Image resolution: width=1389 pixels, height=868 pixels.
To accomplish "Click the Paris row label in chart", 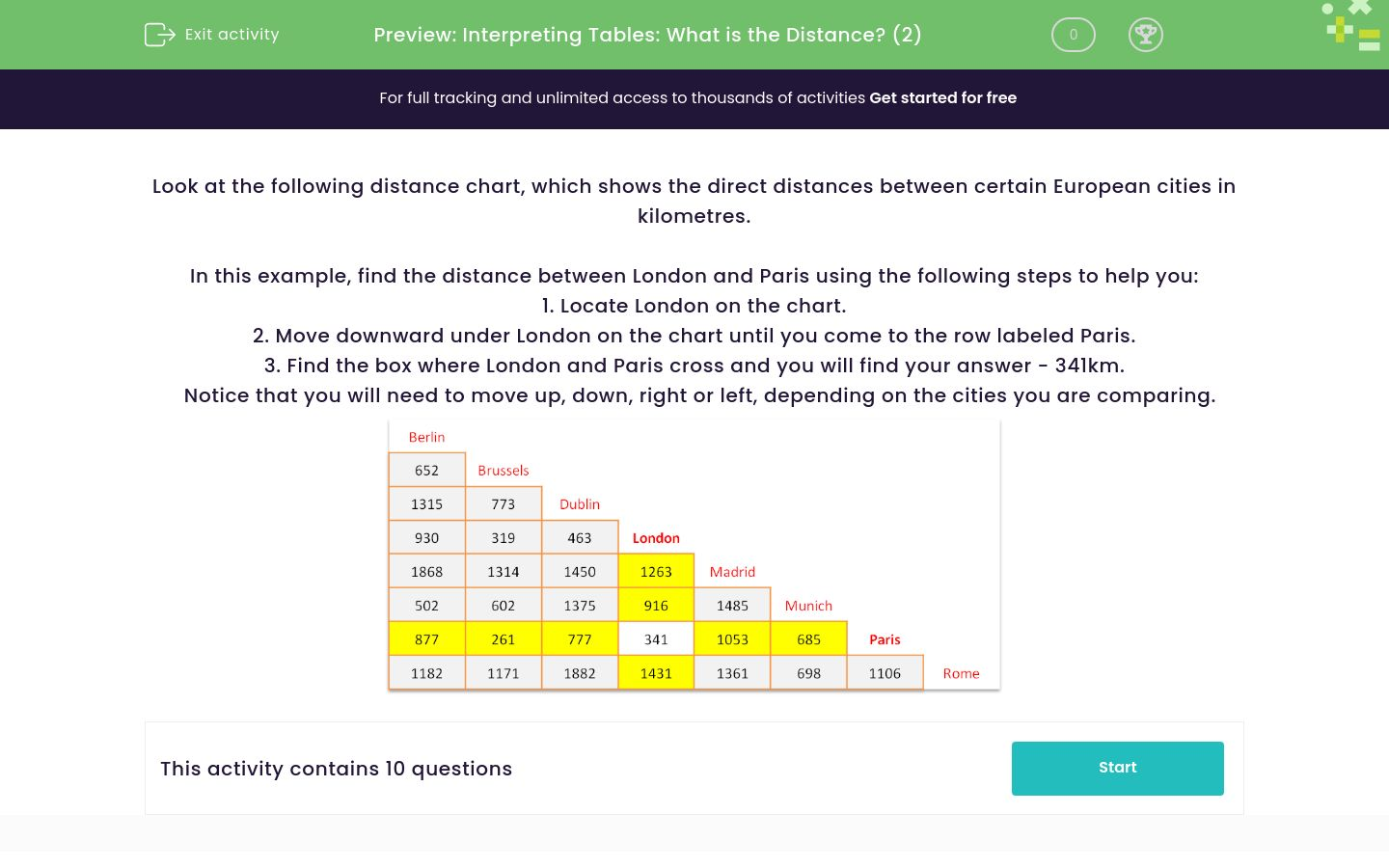I will click(885, 639).
